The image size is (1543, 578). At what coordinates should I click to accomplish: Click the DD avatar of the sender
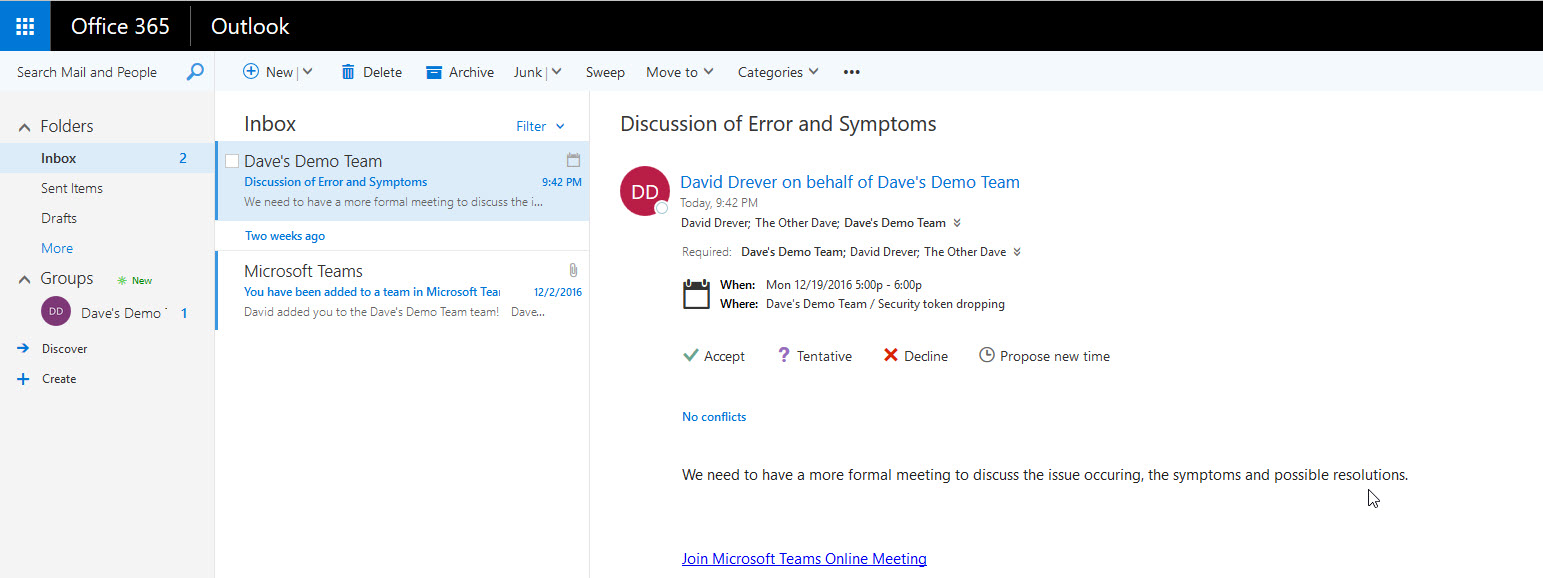pos(645,191)
